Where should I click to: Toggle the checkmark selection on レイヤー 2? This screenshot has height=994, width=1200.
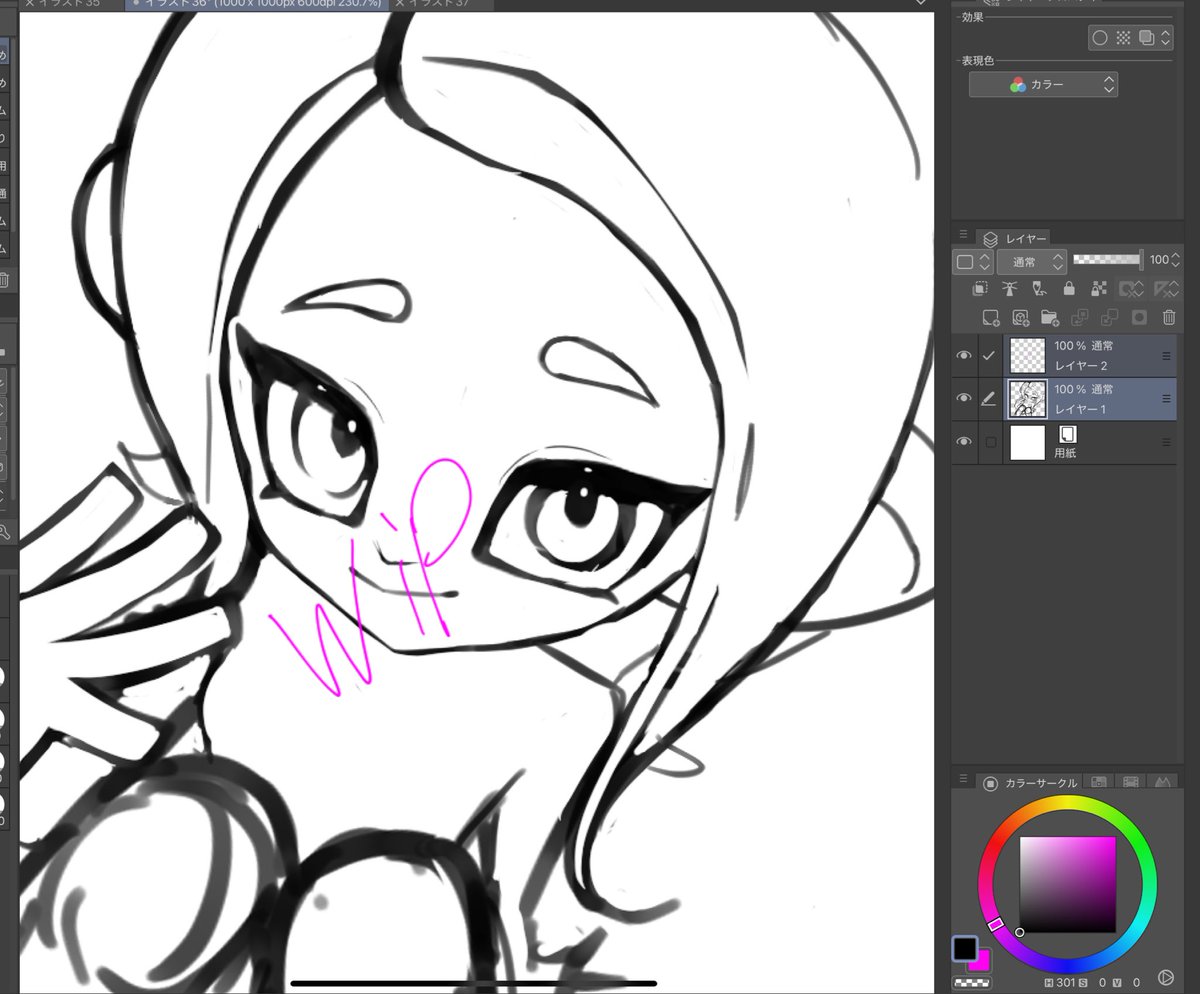[x=990, y=355]
